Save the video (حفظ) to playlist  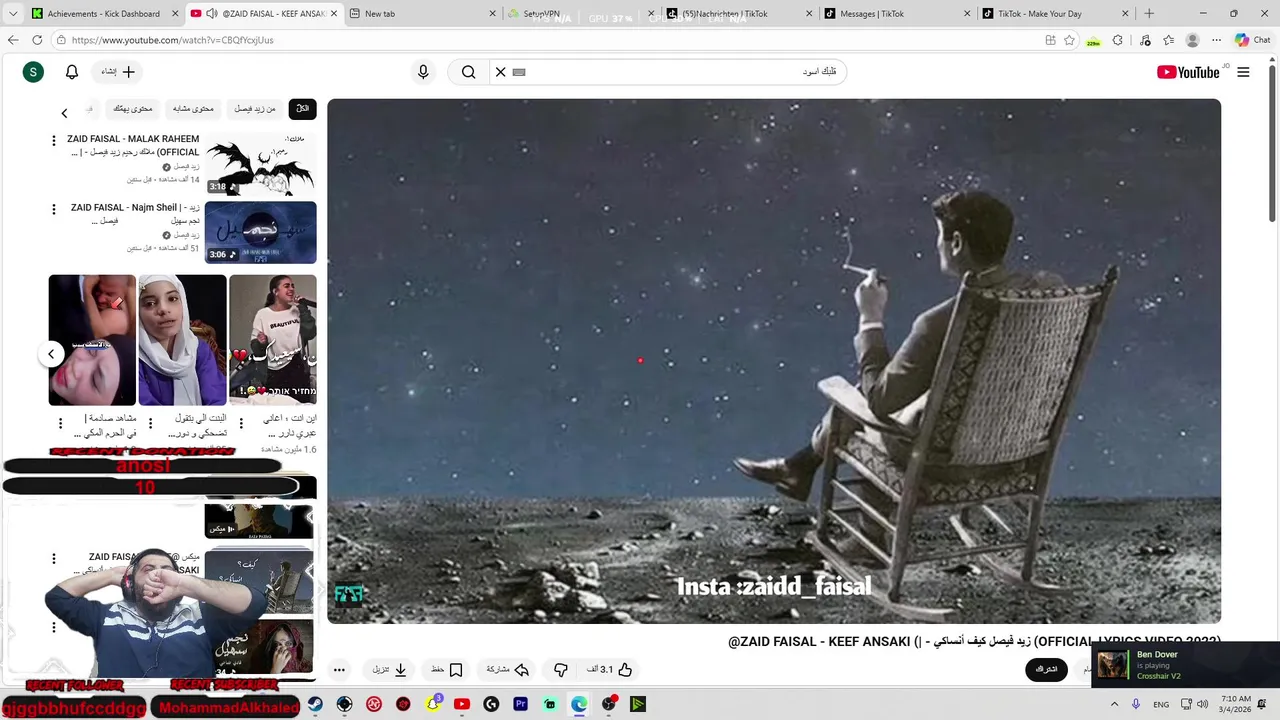point(447,670)
